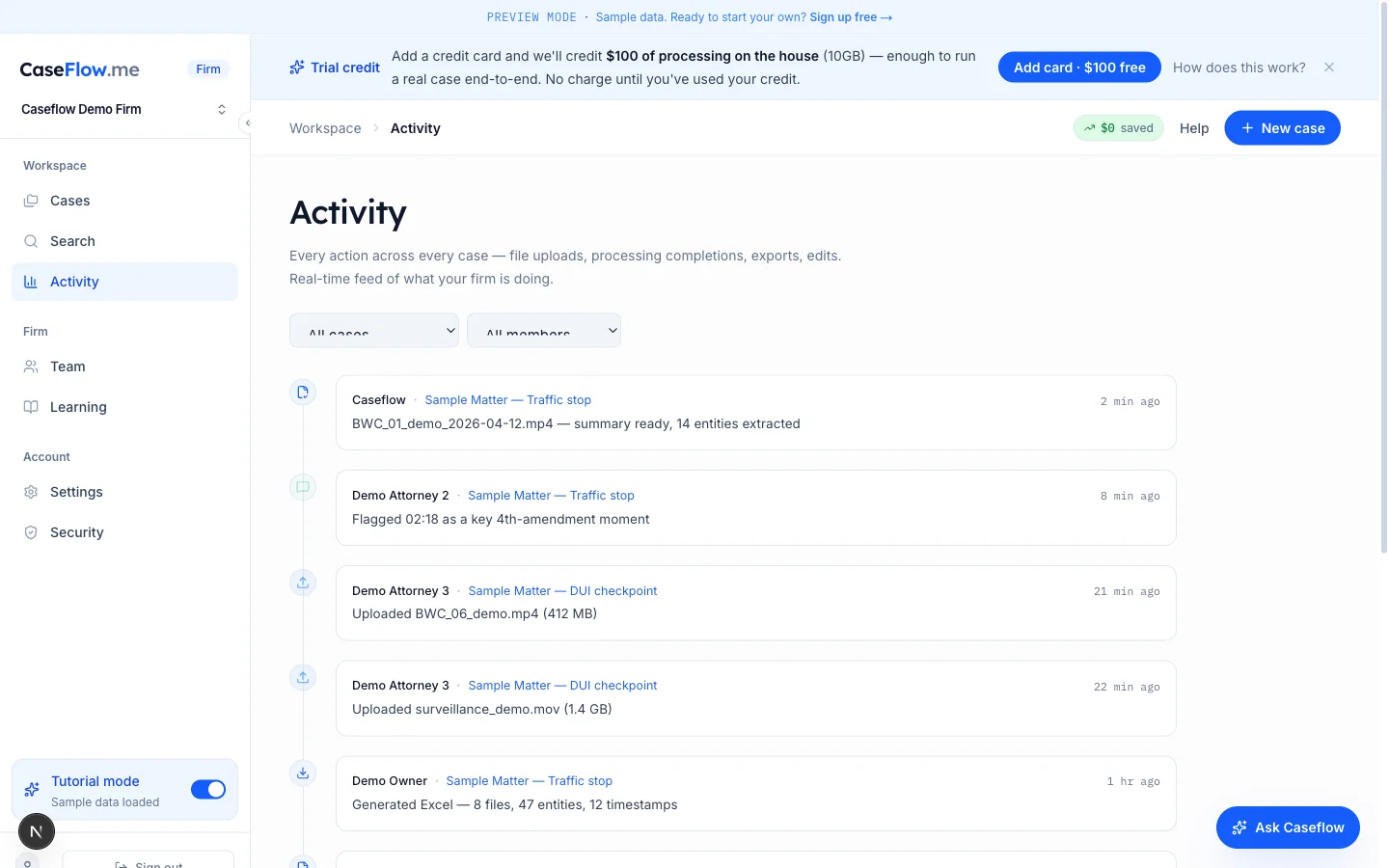Open How does this work? link
The height and width of the screenshot is (868, 1389).
1239,68
